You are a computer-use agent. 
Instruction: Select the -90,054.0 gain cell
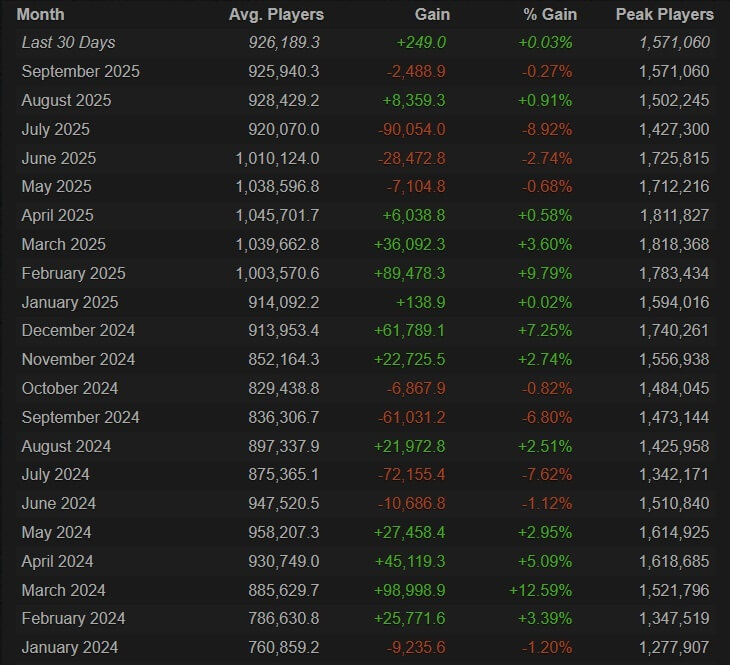[x=411, y=129]
